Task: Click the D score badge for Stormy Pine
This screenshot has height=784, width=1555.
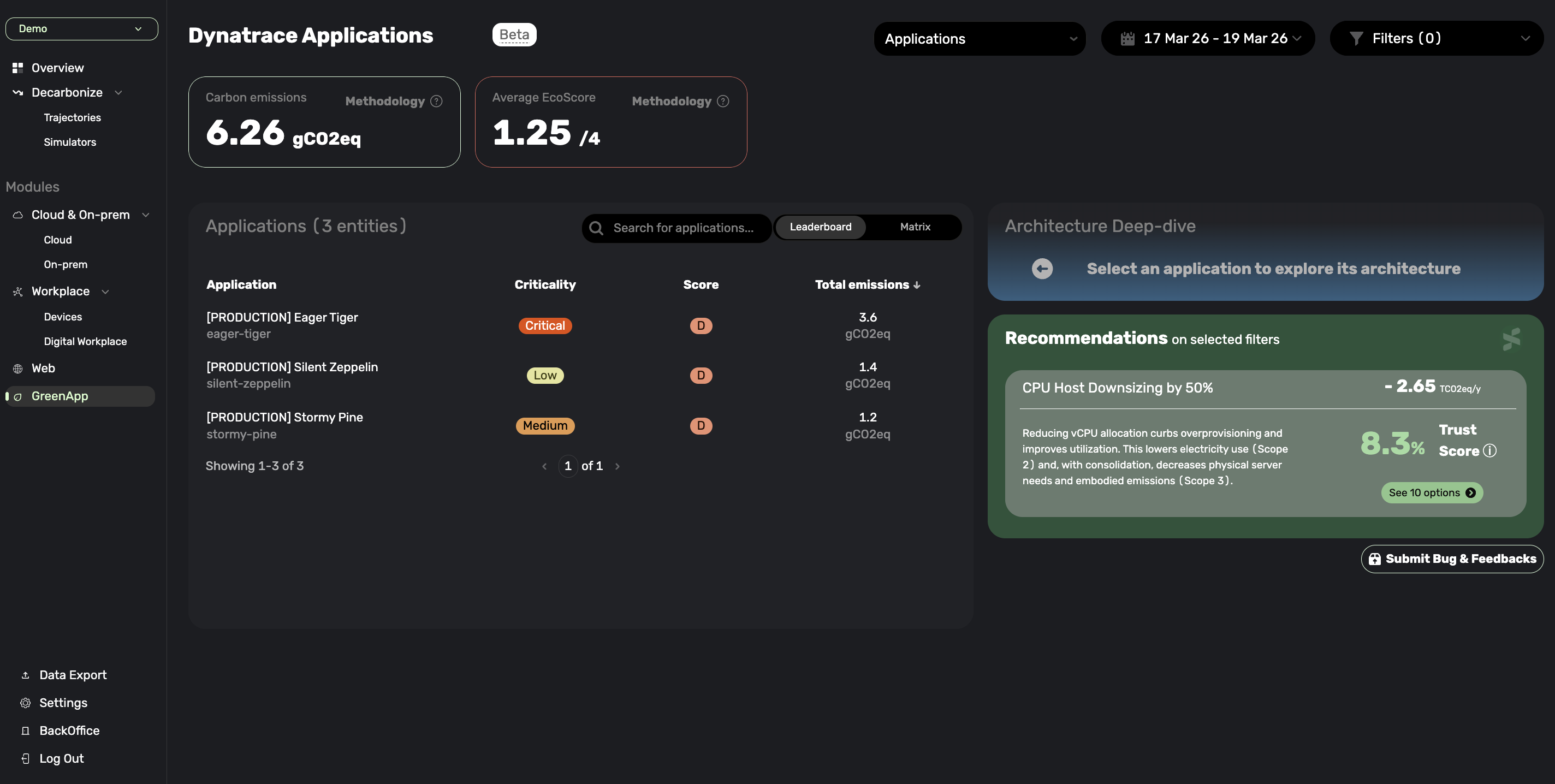Action: pyautogui.click(x=701, y=425)
